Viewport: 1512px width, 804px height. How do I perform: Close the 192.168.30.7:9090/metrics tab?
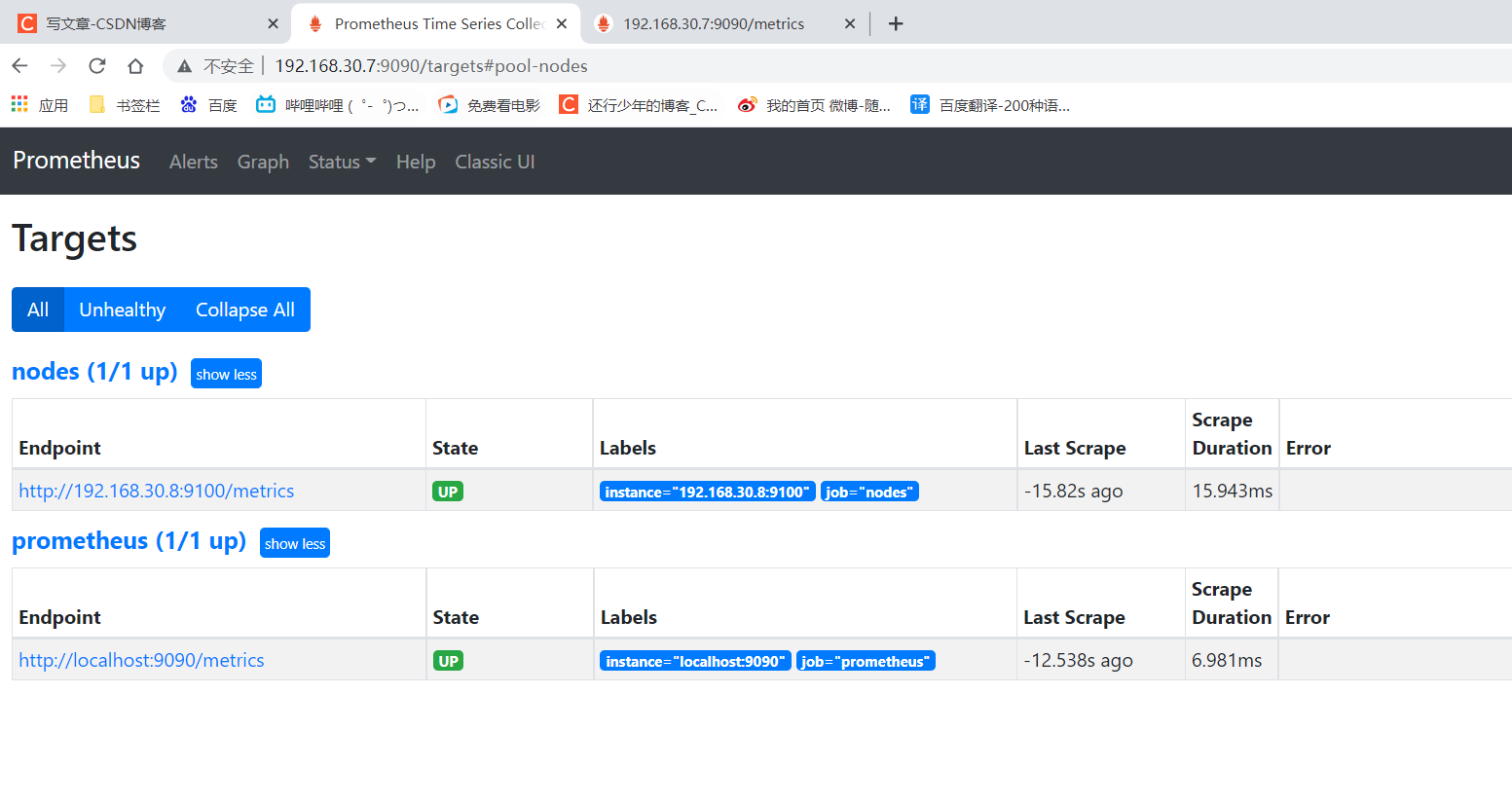coord(850,23)
